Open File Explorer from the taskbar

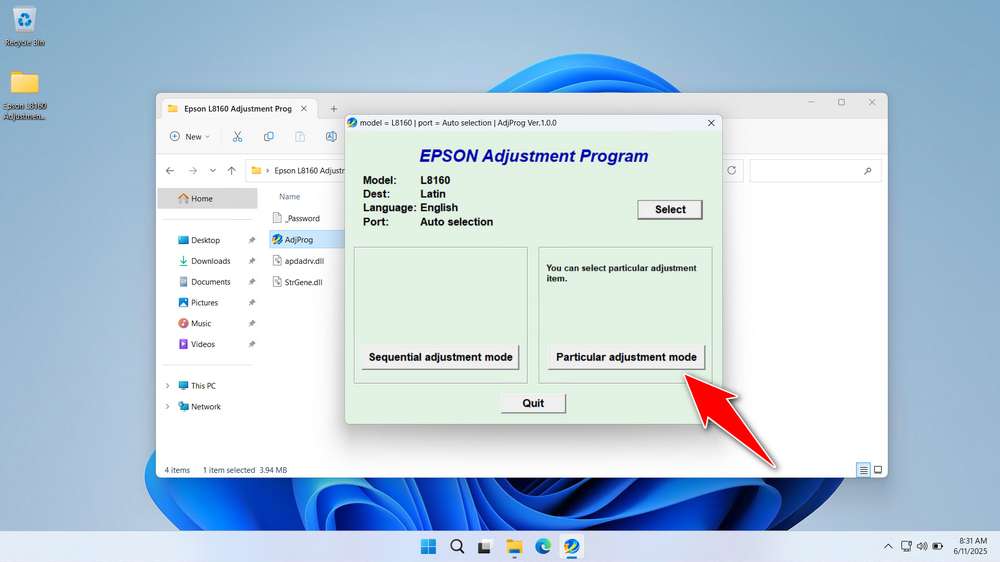[x=514, y=547]
